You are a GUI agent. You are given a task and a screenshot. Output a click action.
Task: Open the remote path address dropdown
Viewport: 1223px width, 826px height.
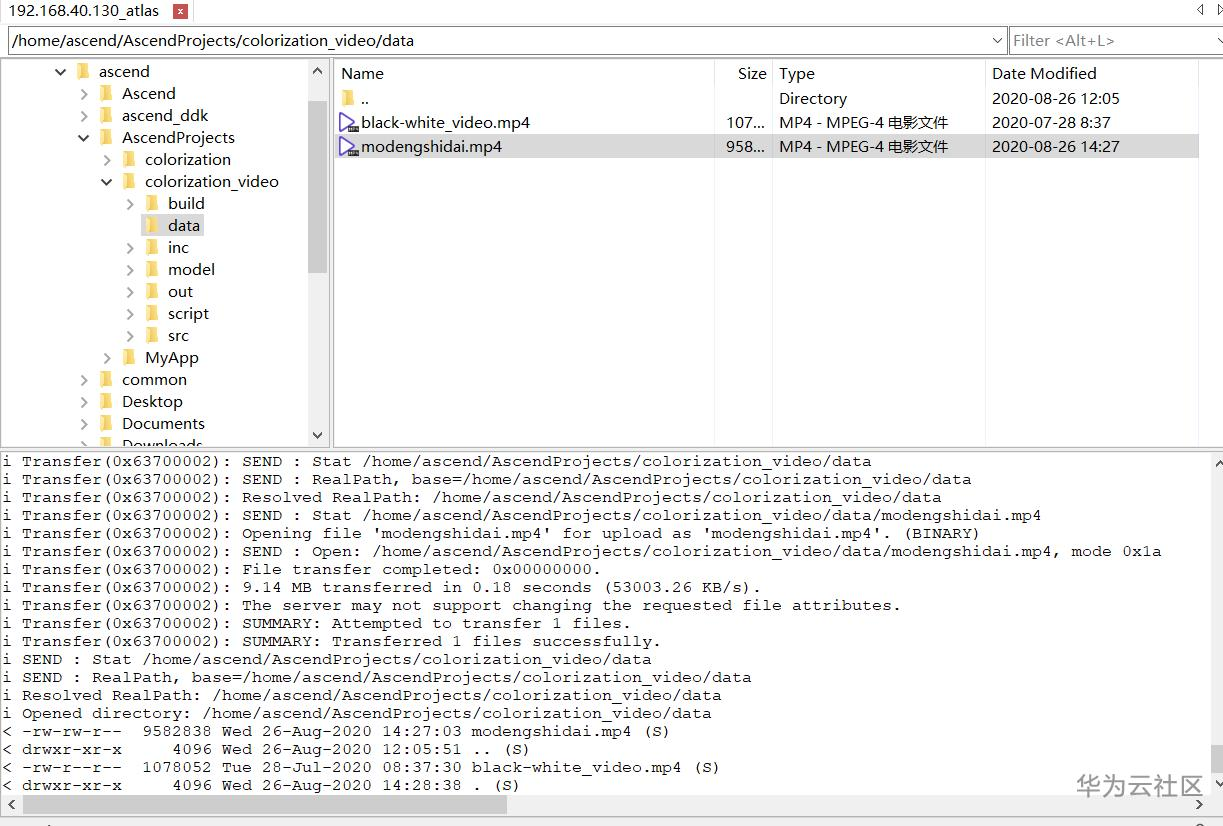[x=997, y=41]
